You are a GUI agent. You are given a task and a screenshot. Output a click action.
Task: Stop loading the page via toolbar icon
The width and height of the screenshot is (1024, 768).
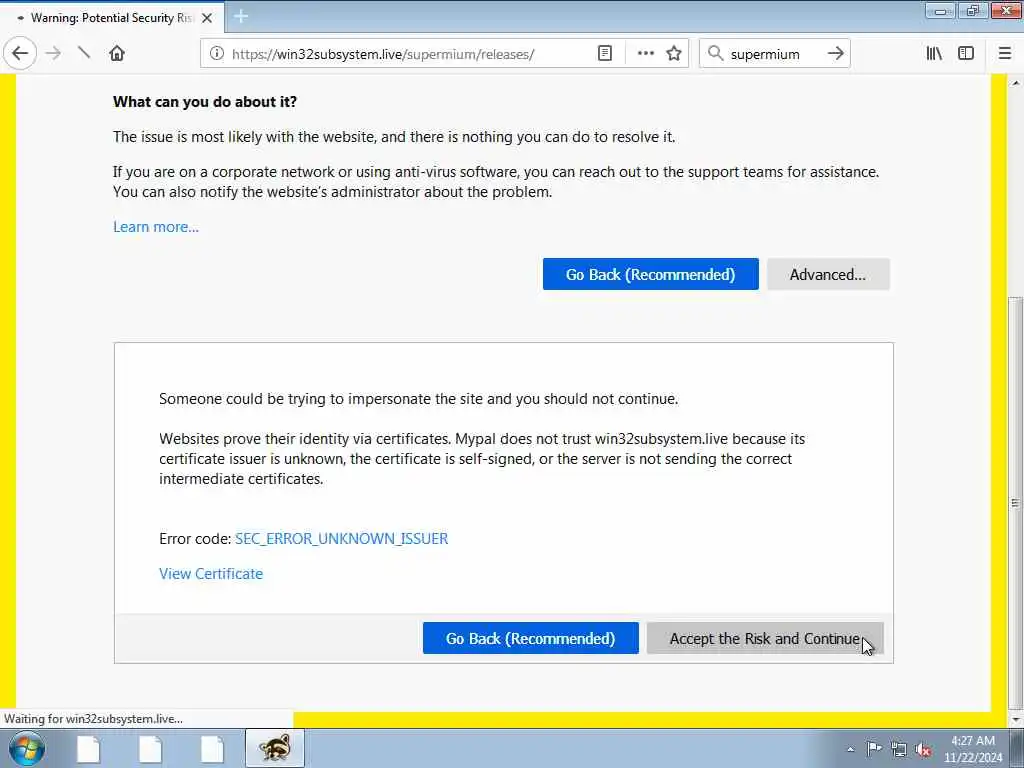coord(84,54)
